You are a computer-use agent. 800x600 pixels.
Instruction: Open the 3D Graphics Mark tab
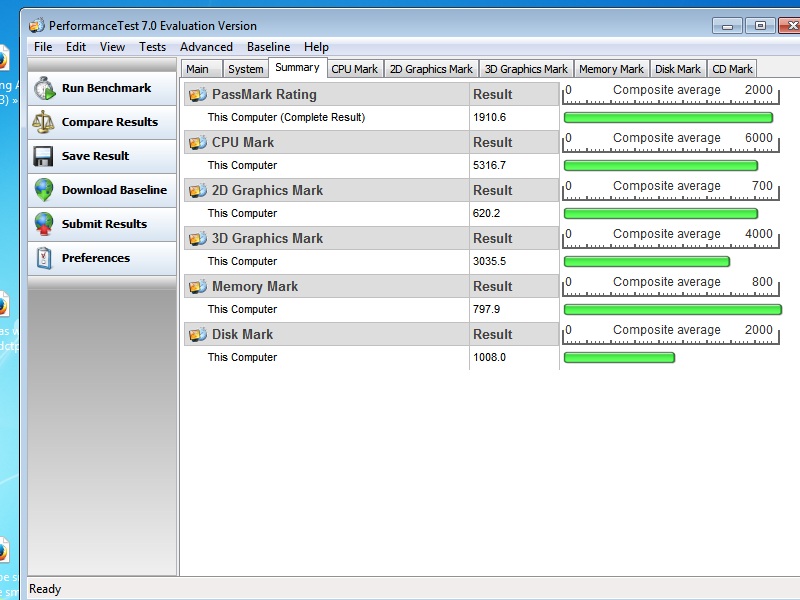(526, 69)
